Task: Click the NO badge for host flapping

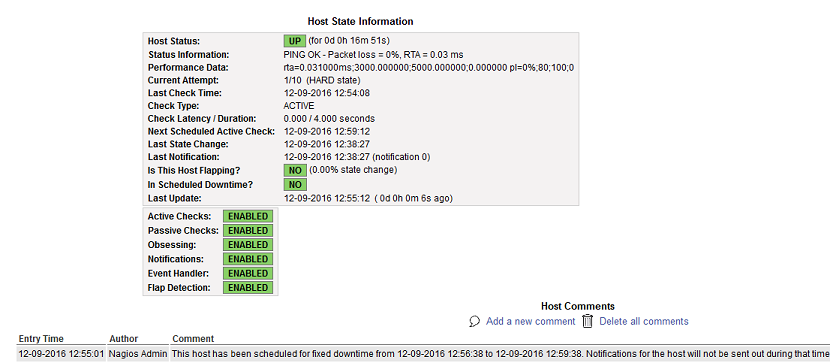Action: click(295, 170)
